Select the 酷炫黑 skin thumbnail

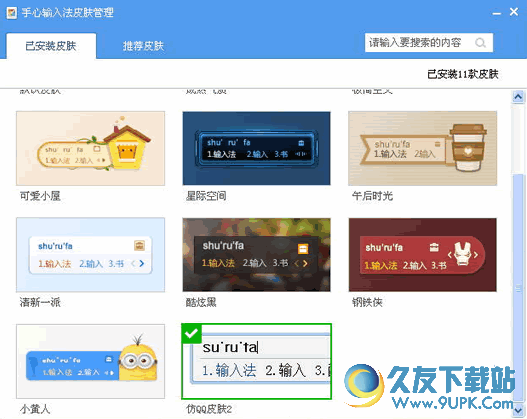(x=256, y=255)
